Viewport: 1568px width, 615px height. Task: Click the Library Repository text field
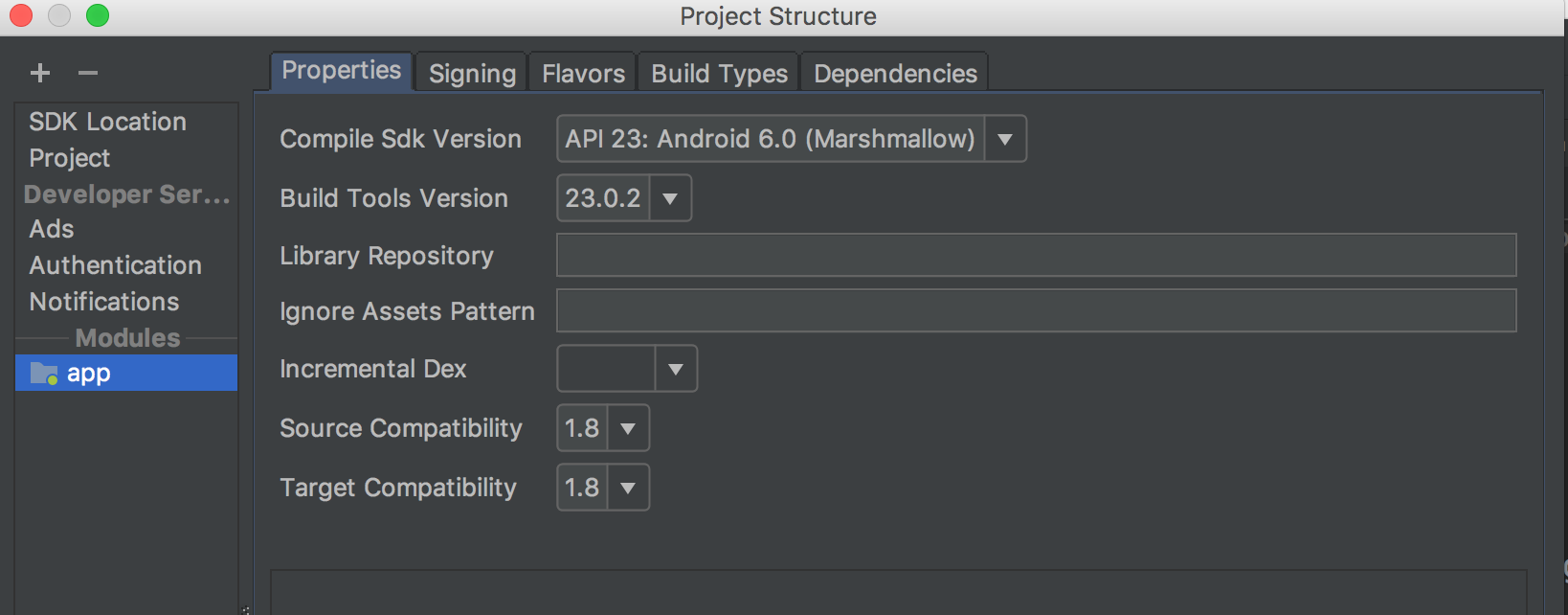click(1036, 256)
